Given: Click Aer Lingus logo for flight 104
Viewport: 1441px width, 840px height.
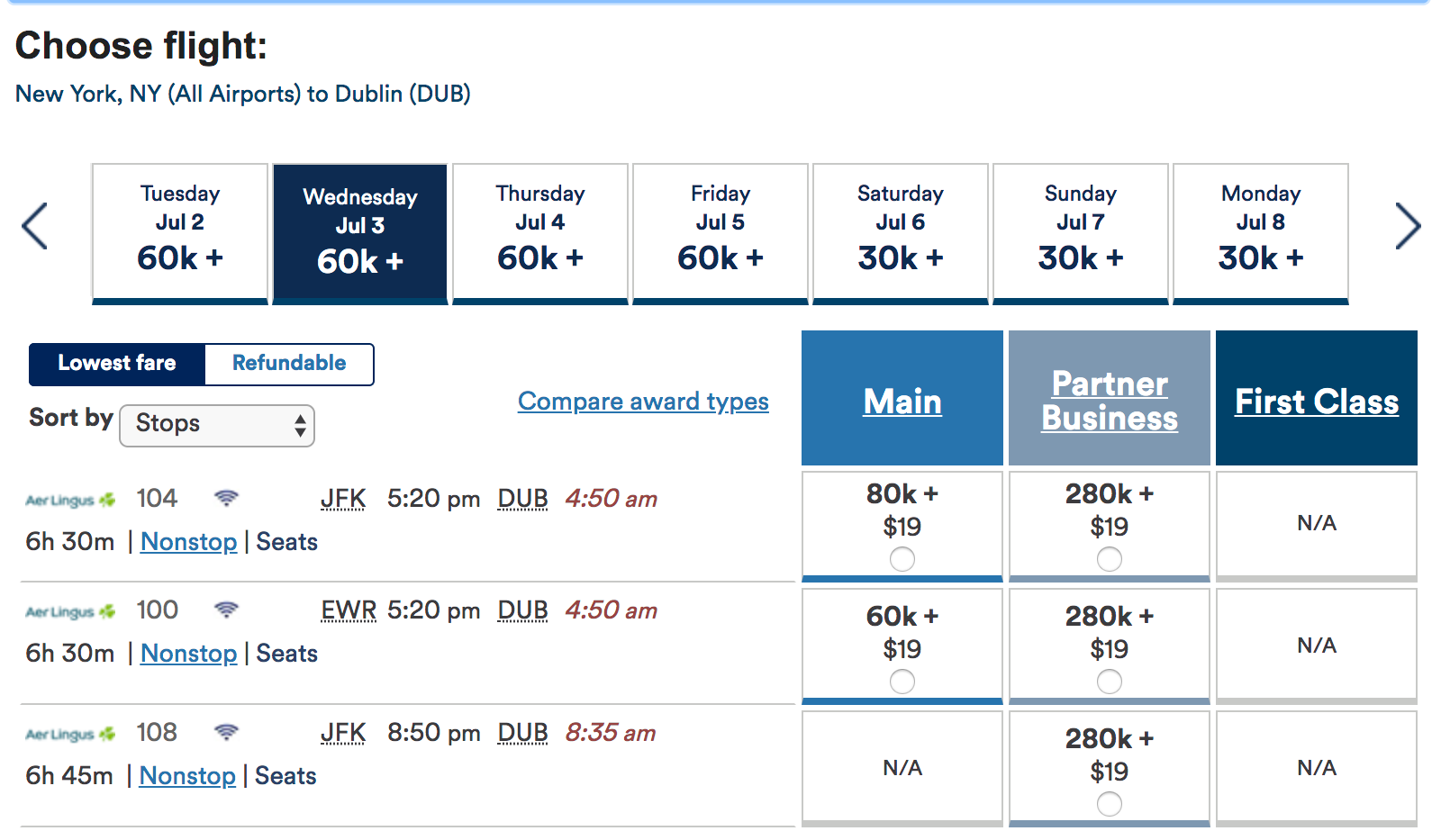Looking at the screenshot, I should point(70,500).
